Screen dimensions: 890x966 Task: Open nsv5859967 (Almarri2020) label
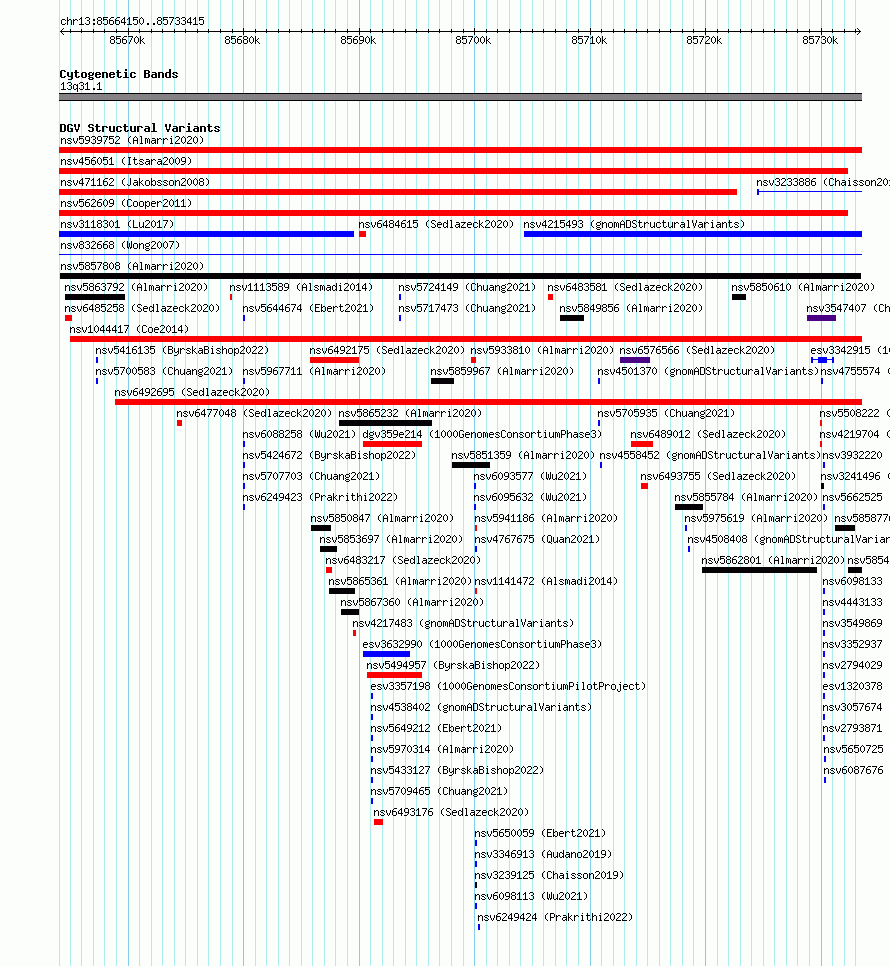(x=502, y=371)
